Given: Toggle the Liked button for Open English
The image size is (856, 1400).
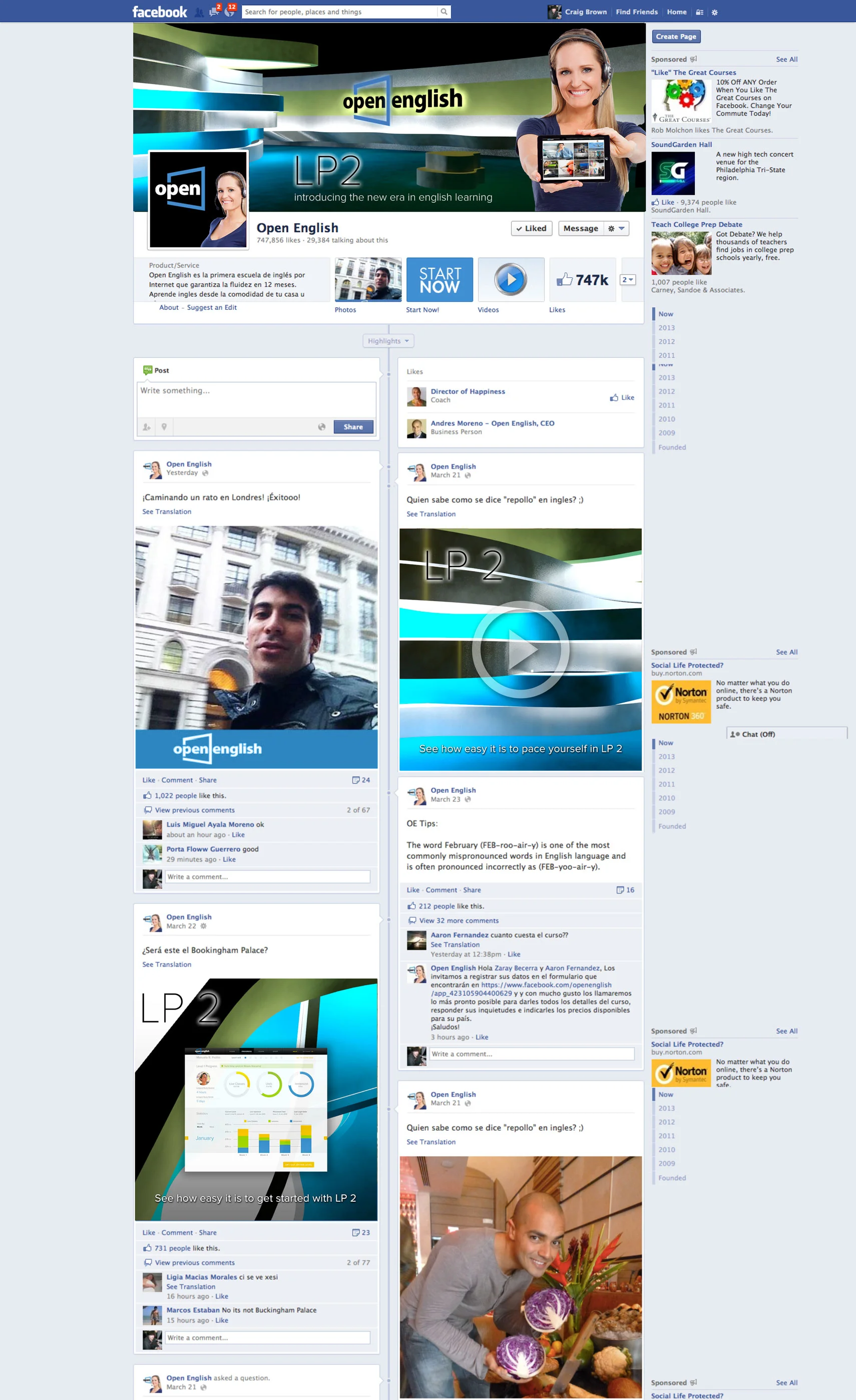Looking at the screenshot, I should (x=532, y=228).
